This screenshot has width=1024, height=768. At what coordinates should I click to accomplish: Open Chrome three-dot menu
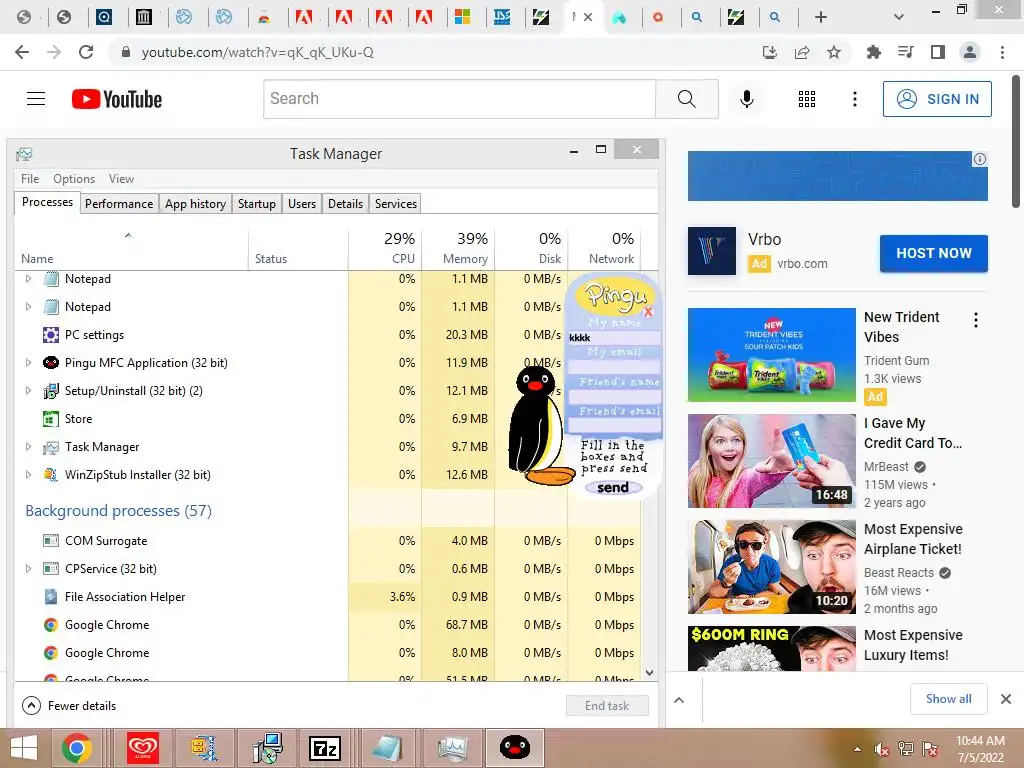point(1002,52)
